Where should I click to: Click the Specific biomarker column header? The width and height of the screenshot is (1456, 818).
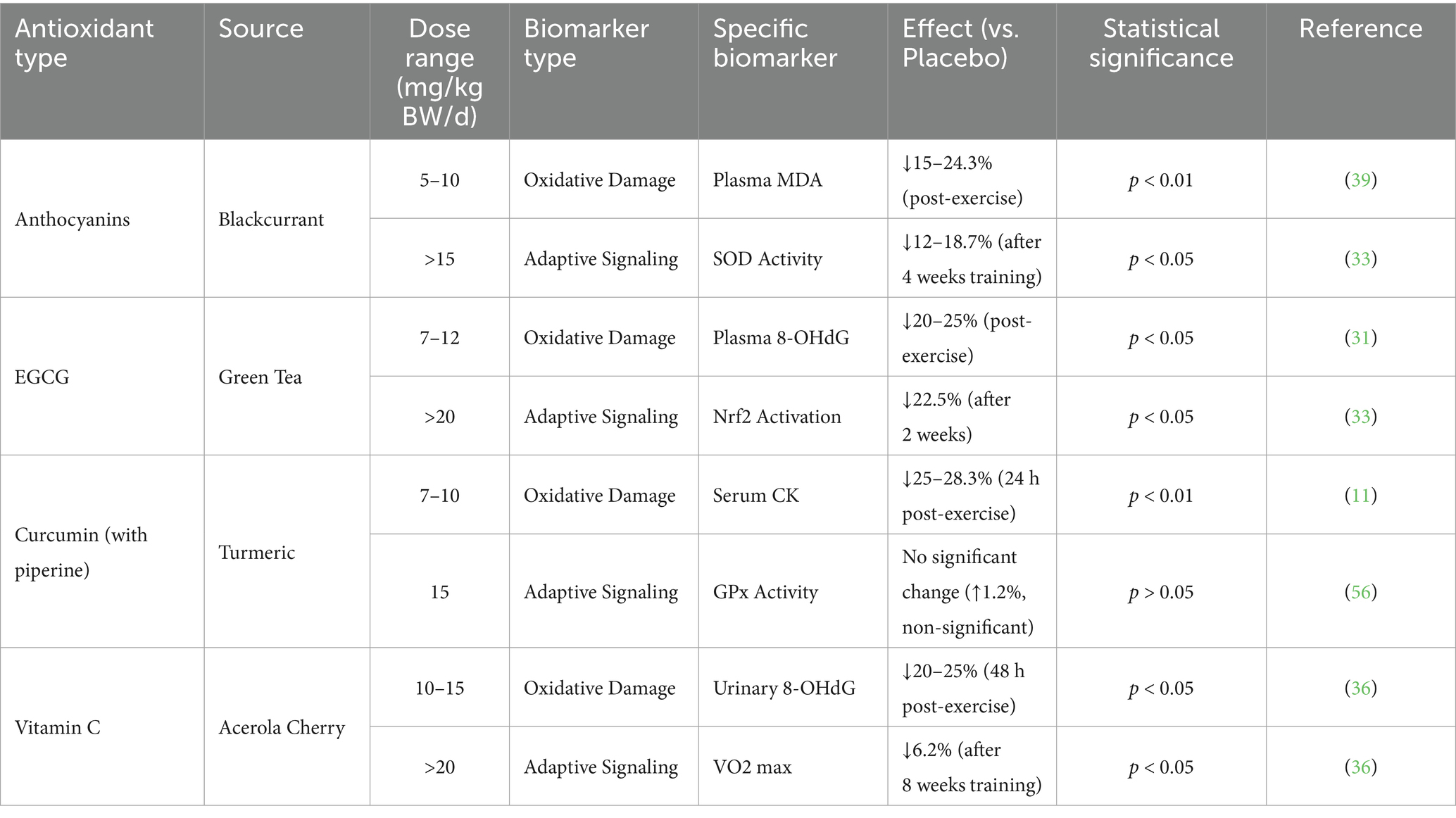[774, 43]
